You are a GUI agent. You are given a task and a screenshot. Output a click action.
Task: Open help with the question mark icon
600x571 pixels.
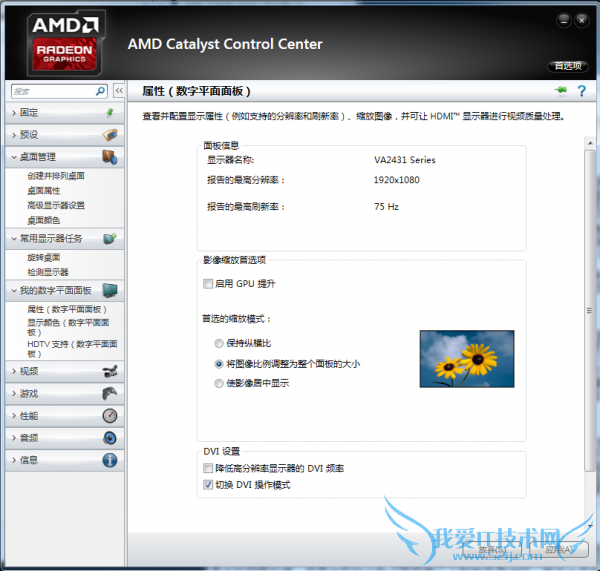tap(582, 91)
